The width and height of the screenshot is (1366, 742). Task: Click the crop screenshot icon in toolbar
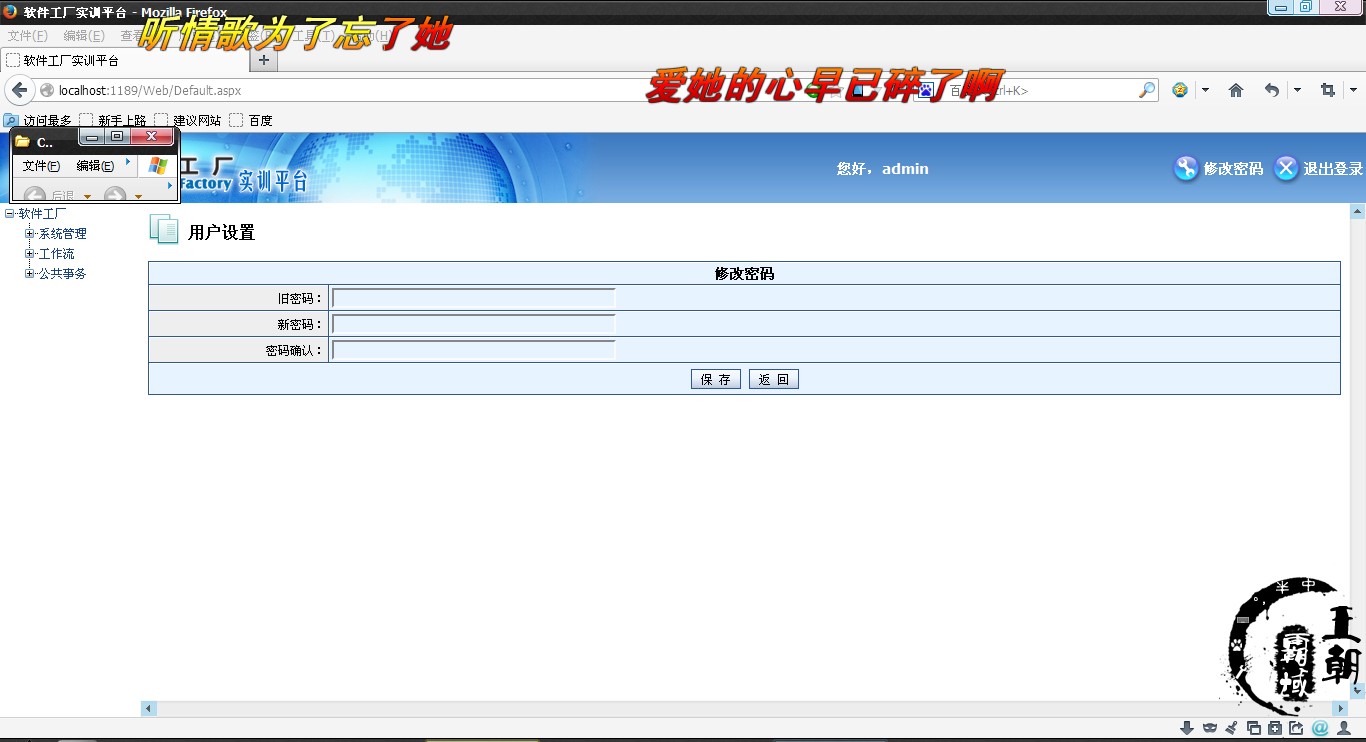(x=1327, y=90)
